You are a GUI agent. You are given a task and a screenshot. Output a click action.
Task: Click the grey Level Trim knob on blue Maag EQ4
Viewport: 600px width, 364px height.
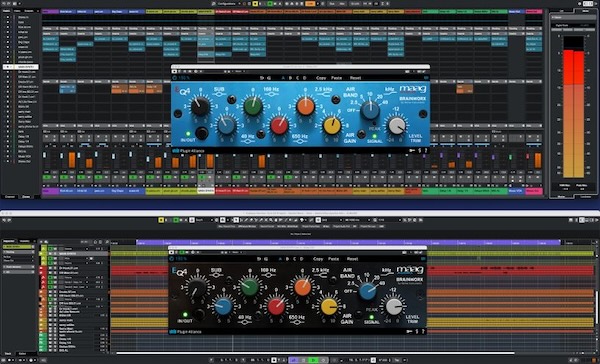pyautogui.click(x=397, y=126)
